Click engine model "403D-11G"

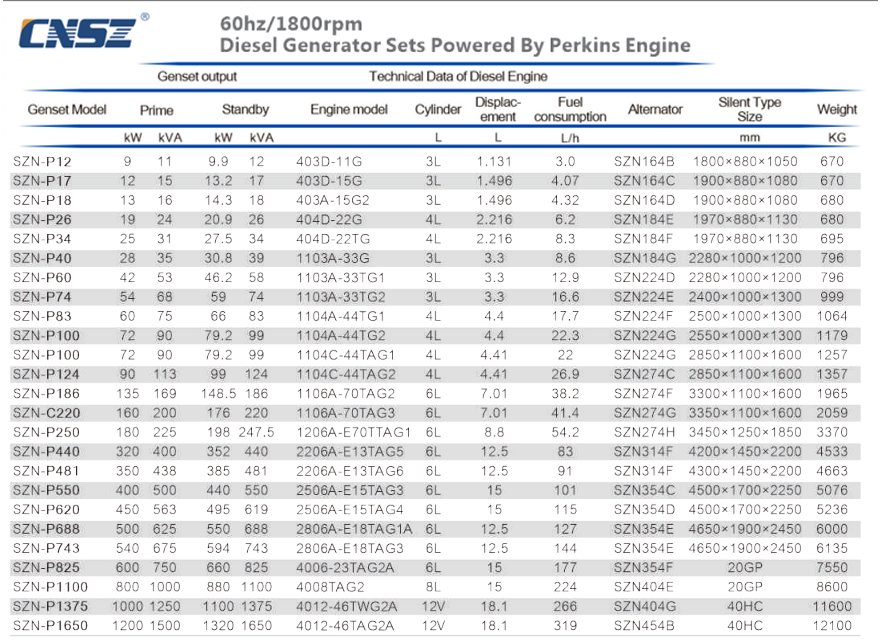[329, 162]
